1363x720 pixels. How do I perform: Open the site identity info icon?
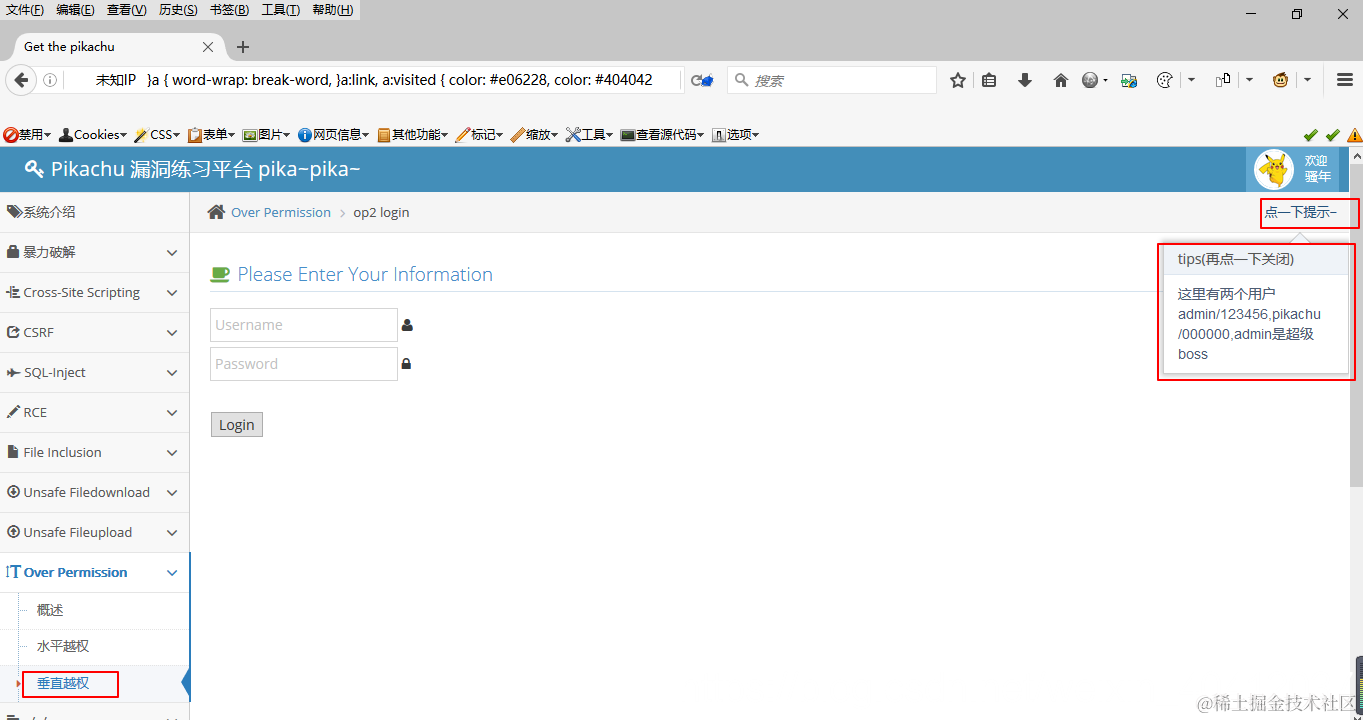click(50, 80)
